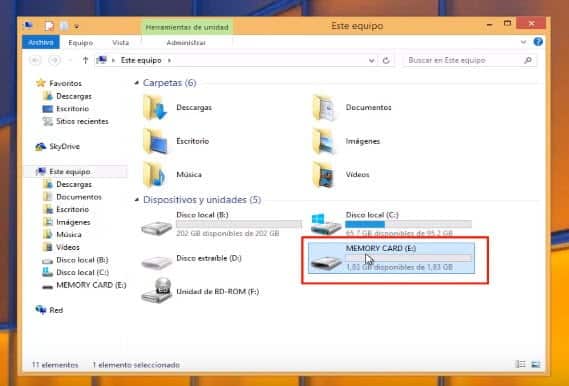Open the Escritorio folder icon
569x386 pixels.
pyautogui.click(x=155, y=141)
